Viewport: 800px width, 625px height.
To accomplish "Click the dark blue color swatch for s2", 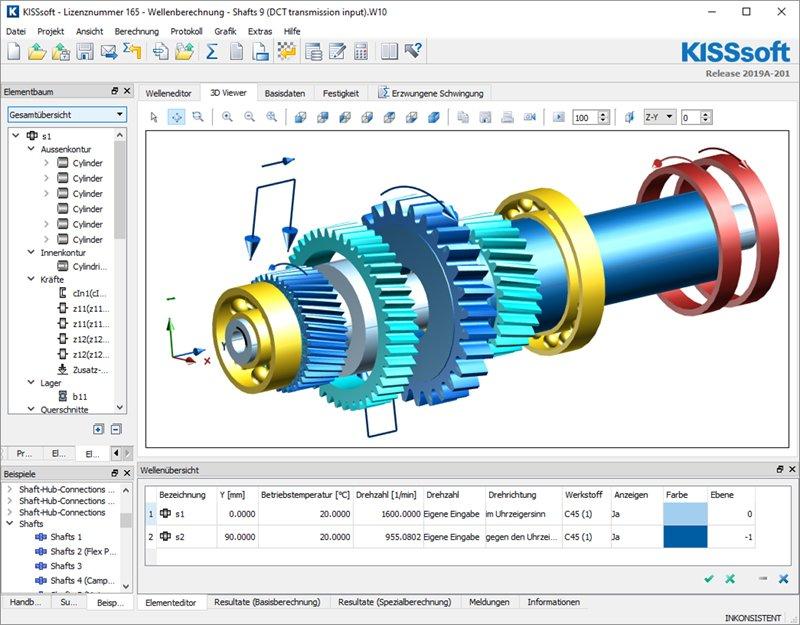I will [685, 537].
